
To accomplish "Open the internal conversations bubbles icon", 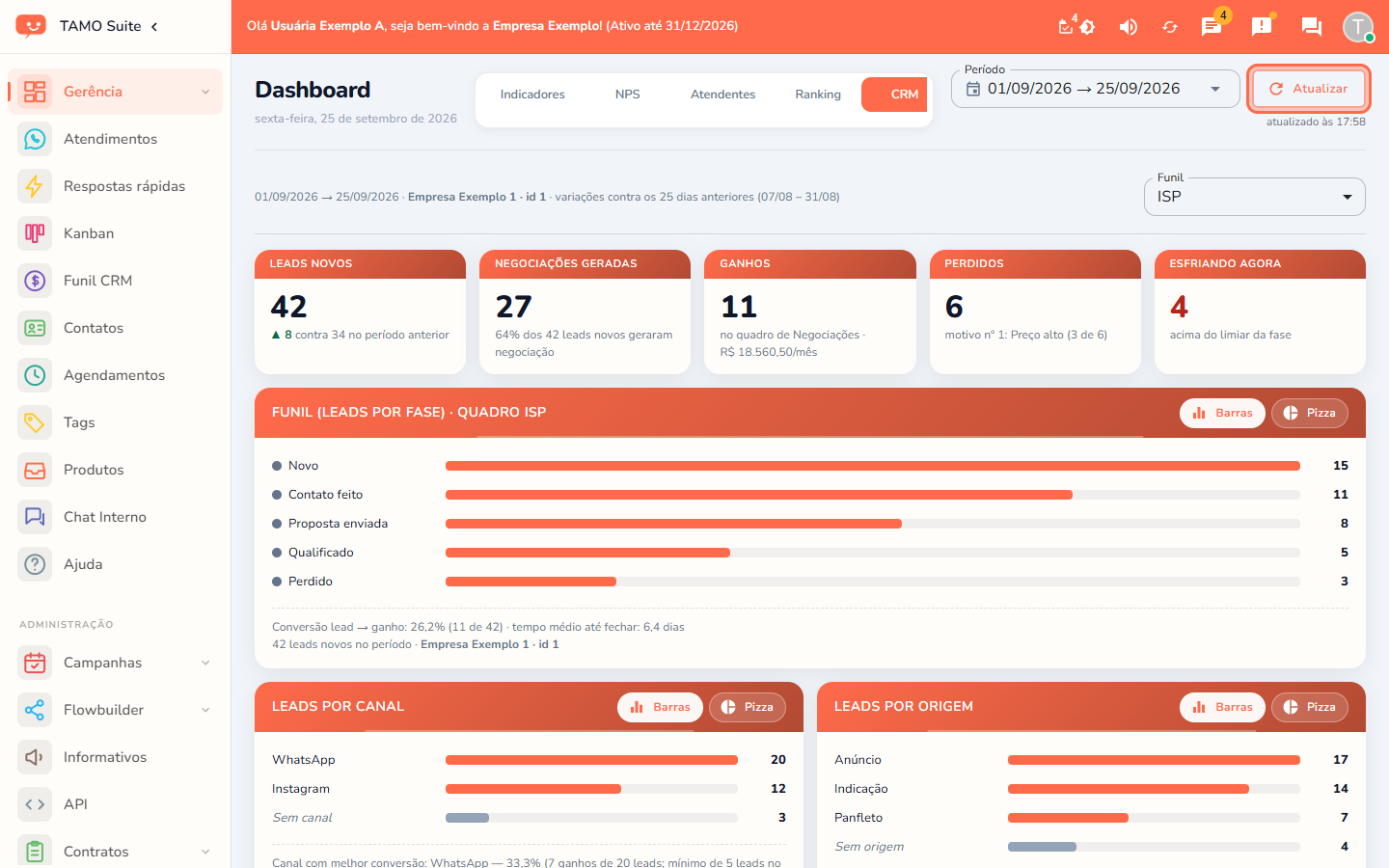I will [1312, 27].
